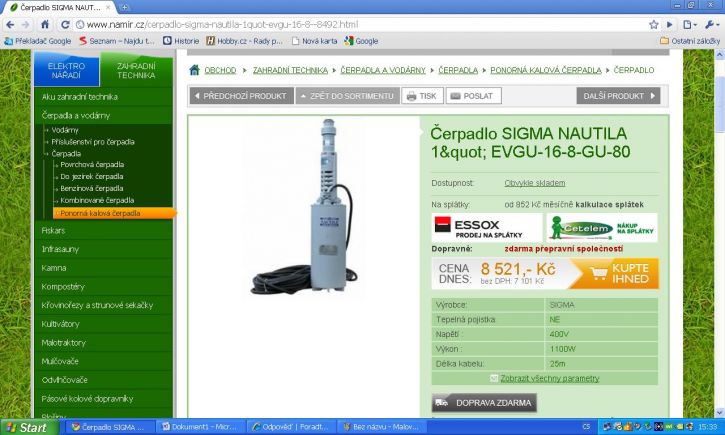Open the Google bookmark

(x=362, y=41)
